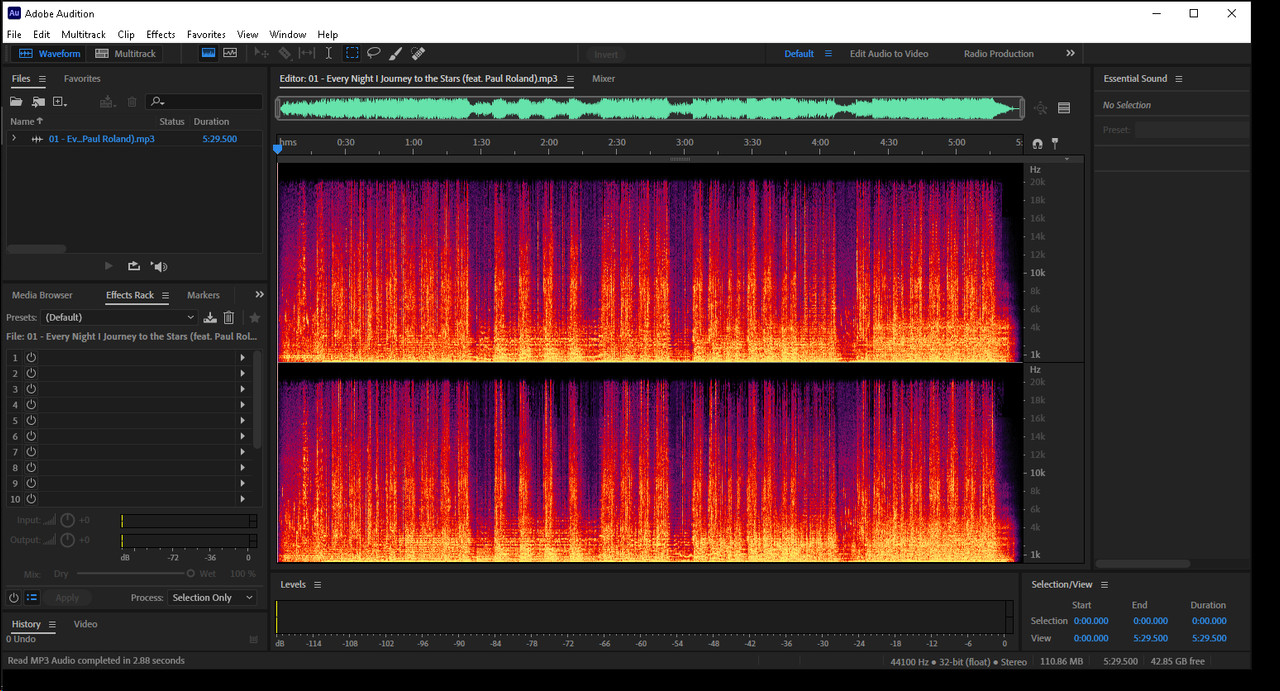Viewport: 1280px width, 691px height.
Task: Open the History panel menu
Action: [x=52, y=625]
